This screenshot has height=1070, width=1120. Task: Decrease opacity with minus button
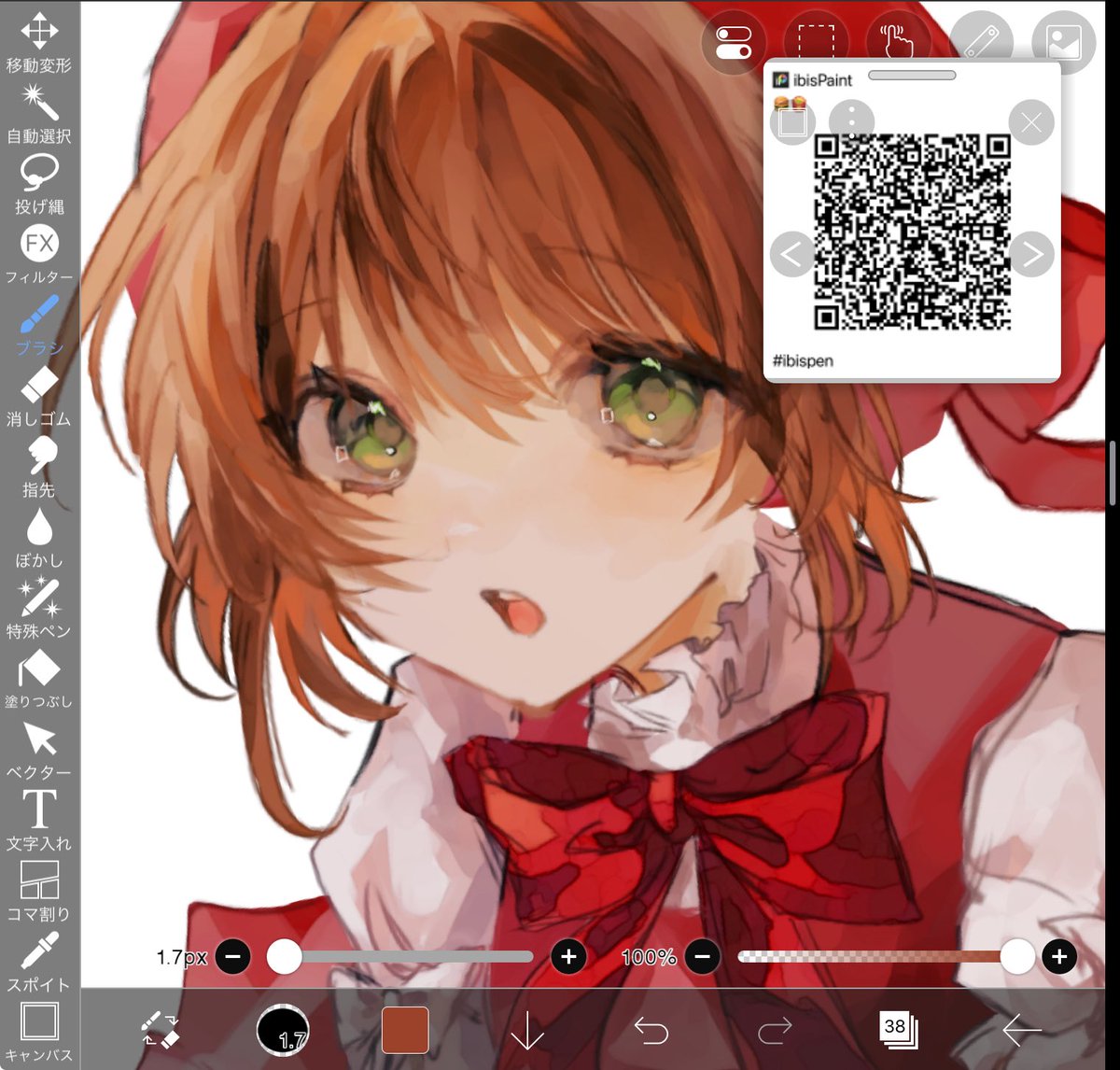point(703,957)
